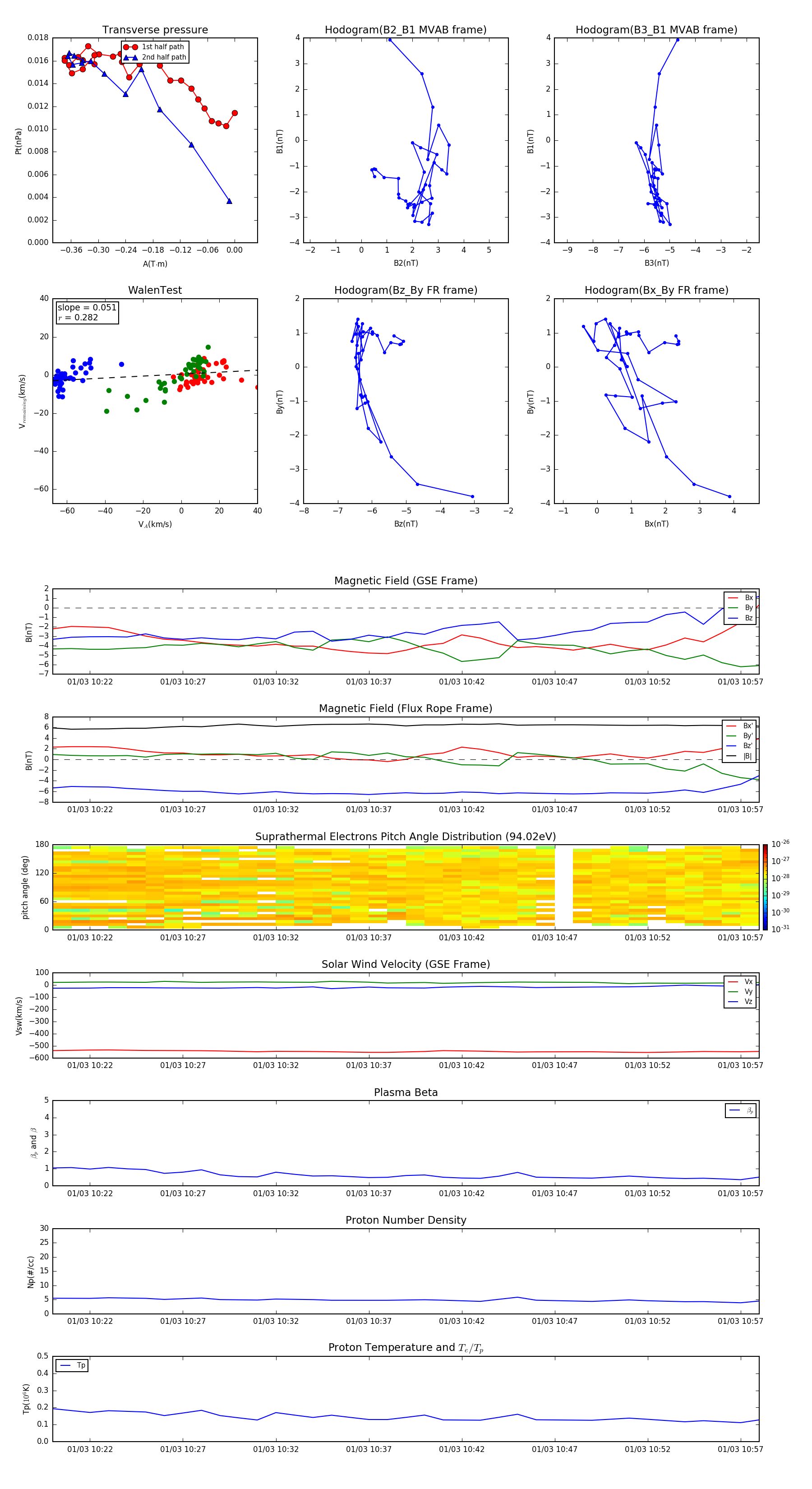Viewport: 812px width, 1489px height.
Task: Click the 'Bz' legend entry in GSE magnetic field plot
Action: pyautogui.click(x=740, y=619)
